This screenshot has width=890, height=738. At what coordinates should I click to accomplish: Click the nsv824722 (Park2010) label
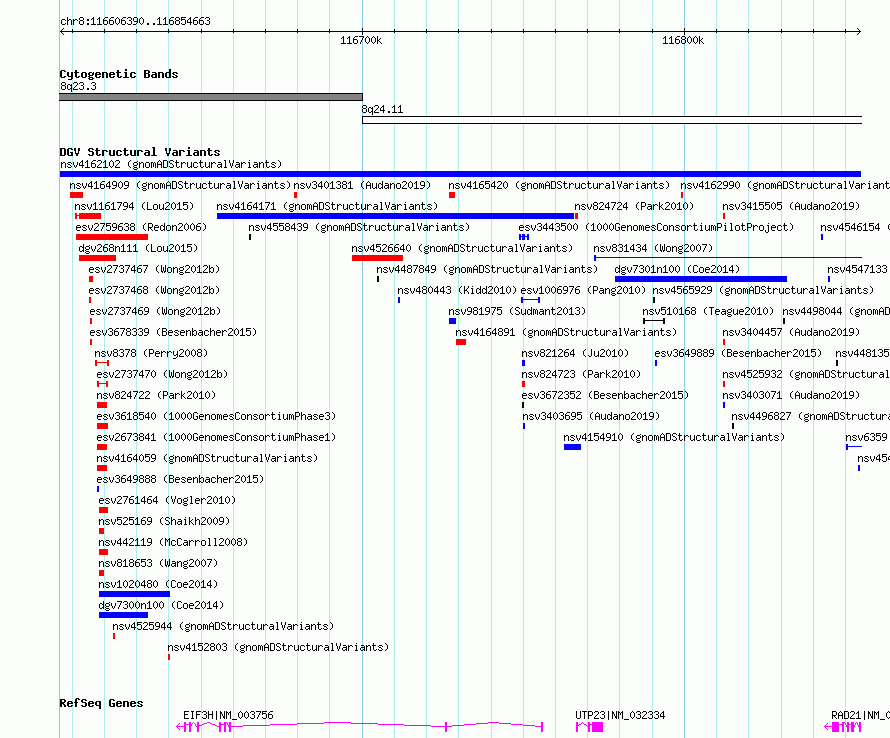click(156, 395)
